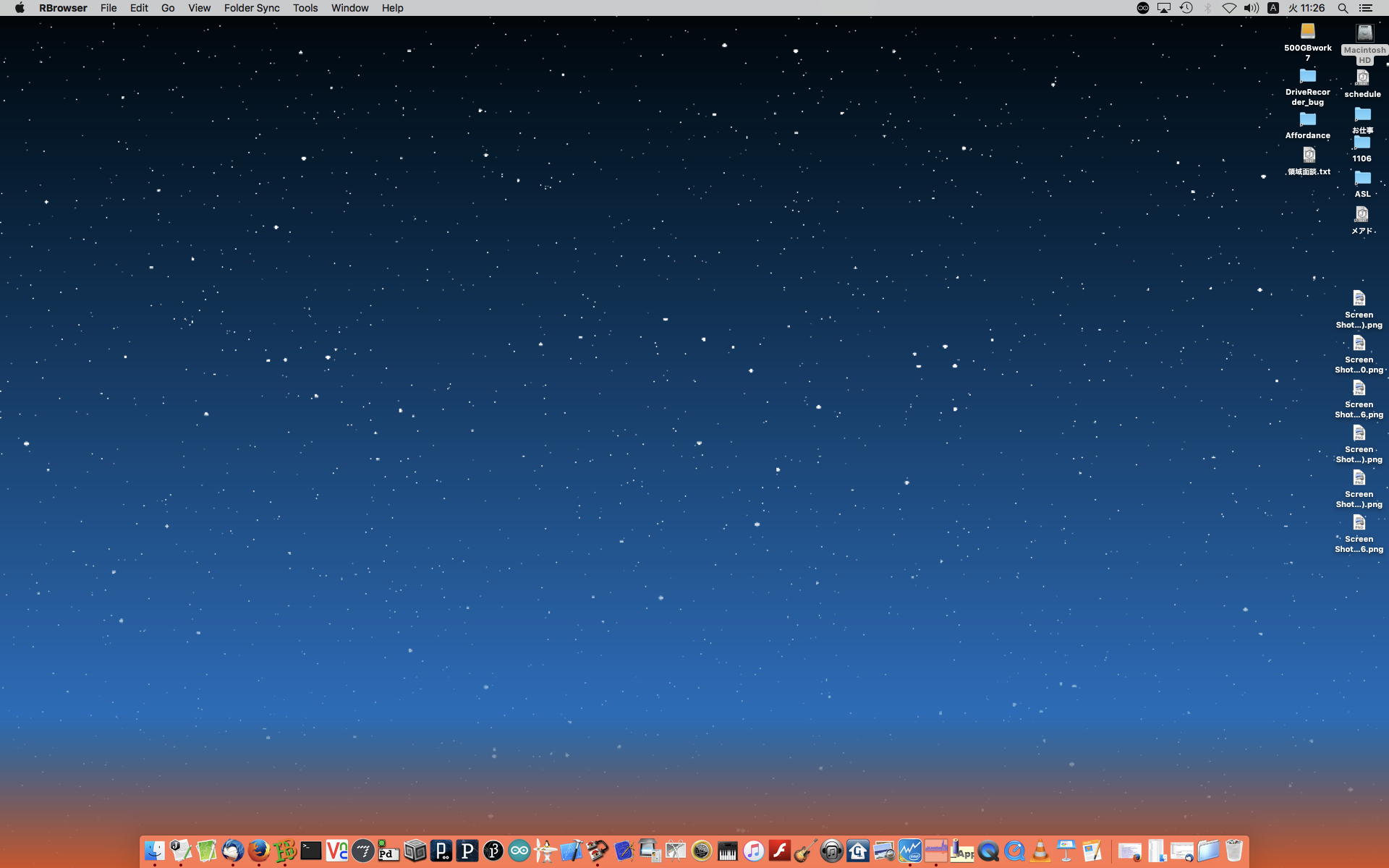The image size is (1389, 868).
Task: Open the Notification Center list icon
Action: pyautogui.click(x=1366, y=8)
